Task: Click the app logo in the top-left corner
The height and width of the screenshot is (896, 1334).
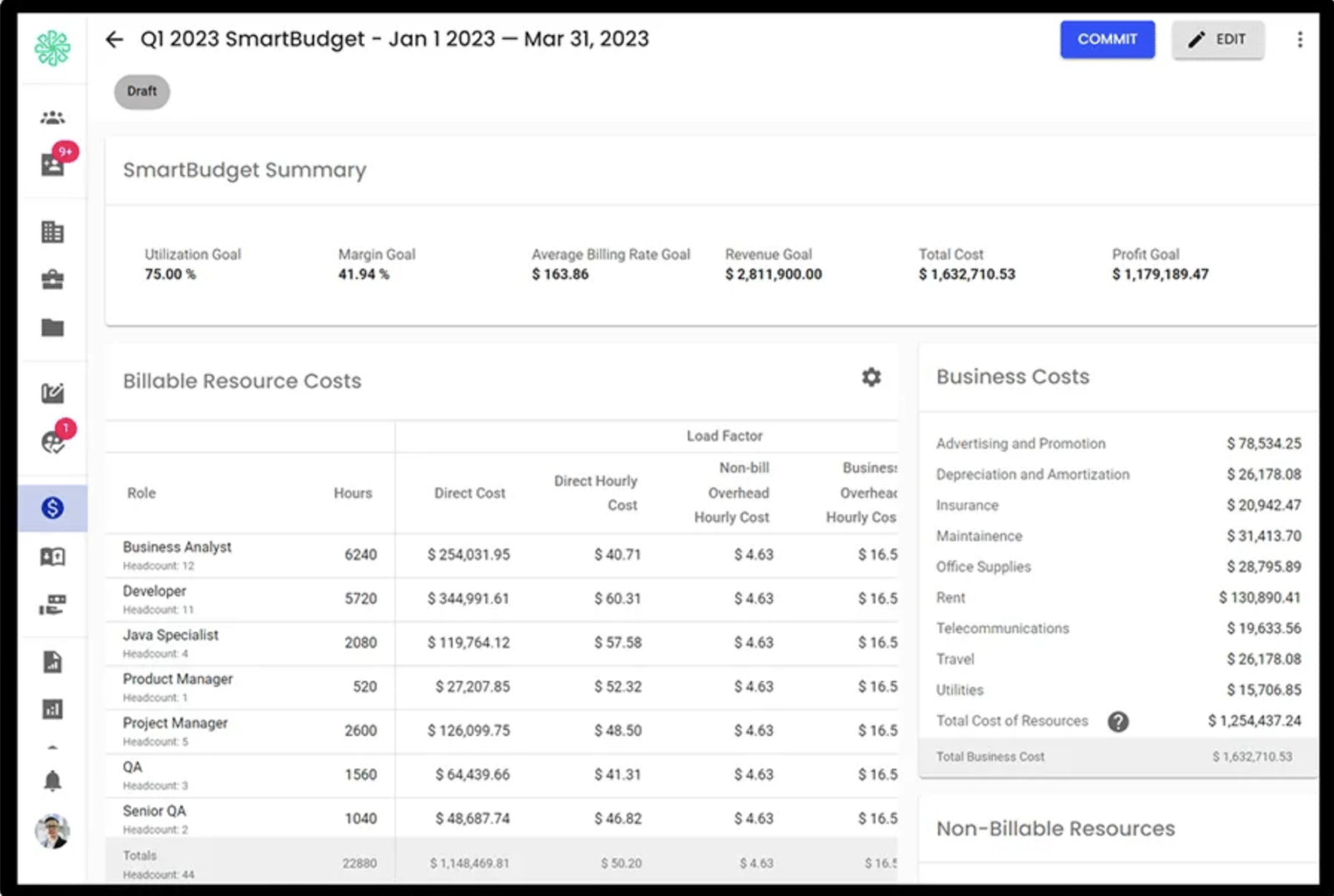Action: pos(53,48)
